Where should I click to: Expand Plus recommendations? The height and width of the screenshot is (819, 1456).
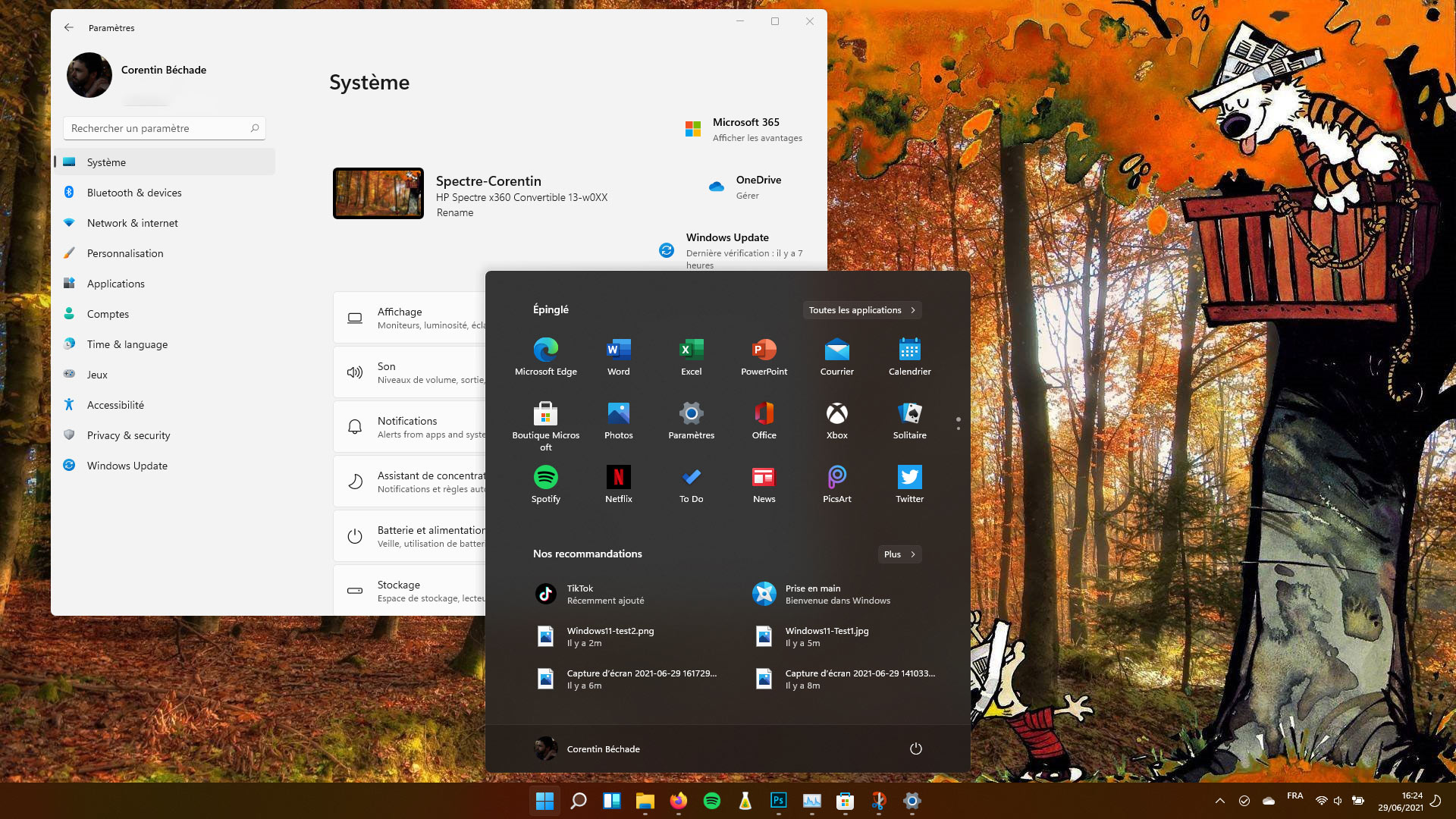[899, 554]
